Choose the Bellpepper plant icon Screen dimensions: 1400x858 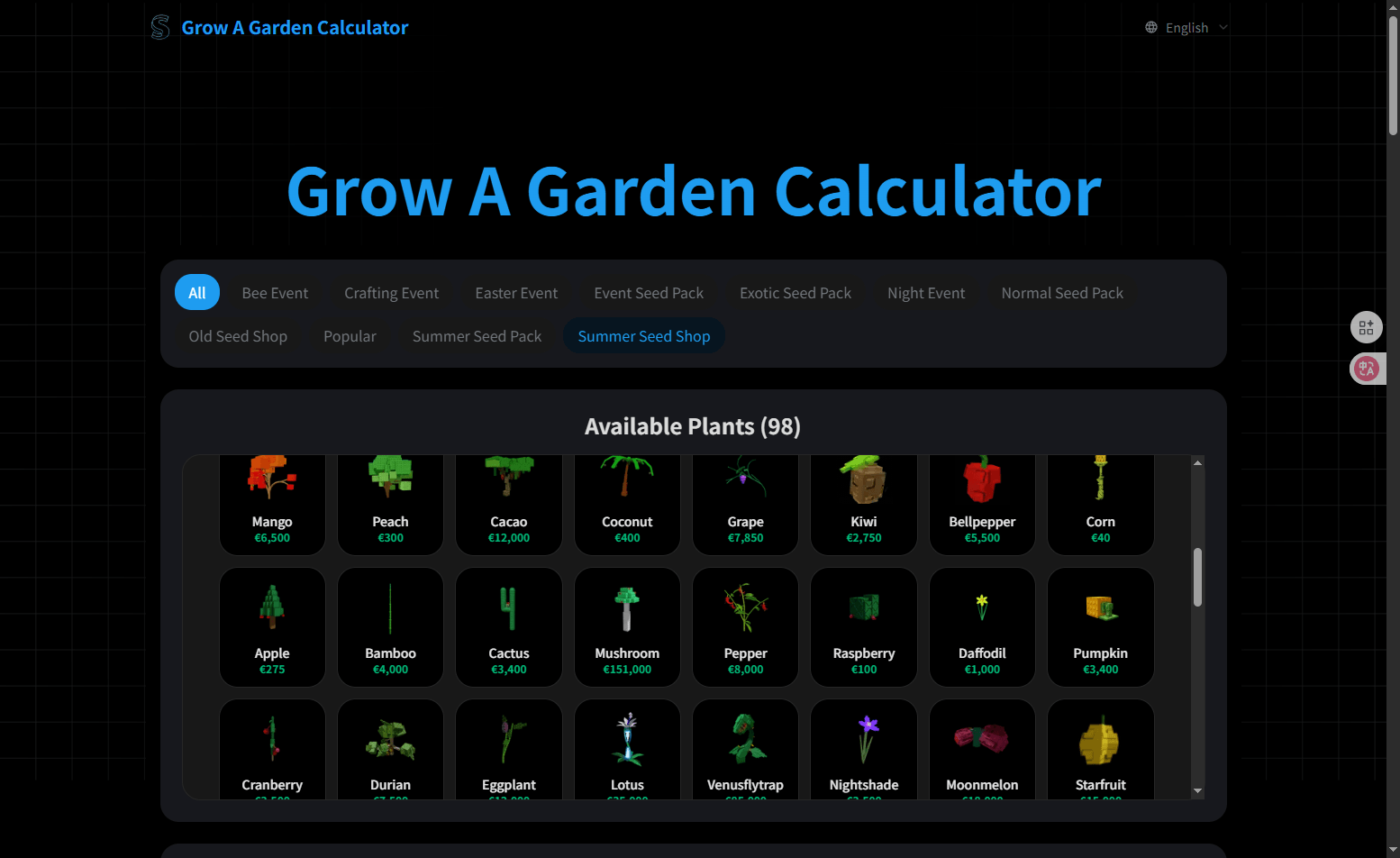tap(982, 480)
